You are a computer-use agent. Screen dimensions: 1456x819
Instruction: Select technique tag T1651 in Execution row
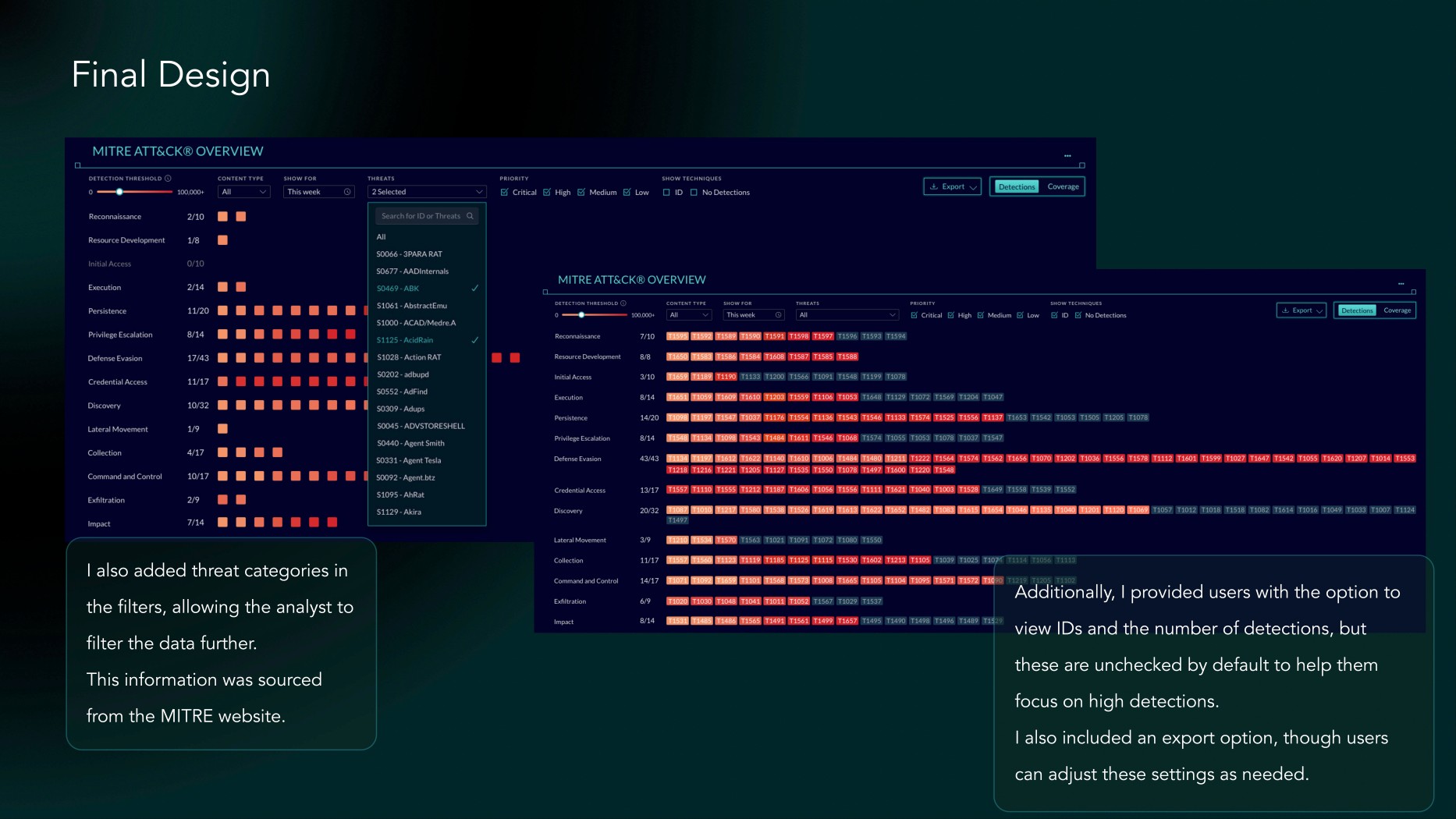pyautogui.click(x=677, y=397)
